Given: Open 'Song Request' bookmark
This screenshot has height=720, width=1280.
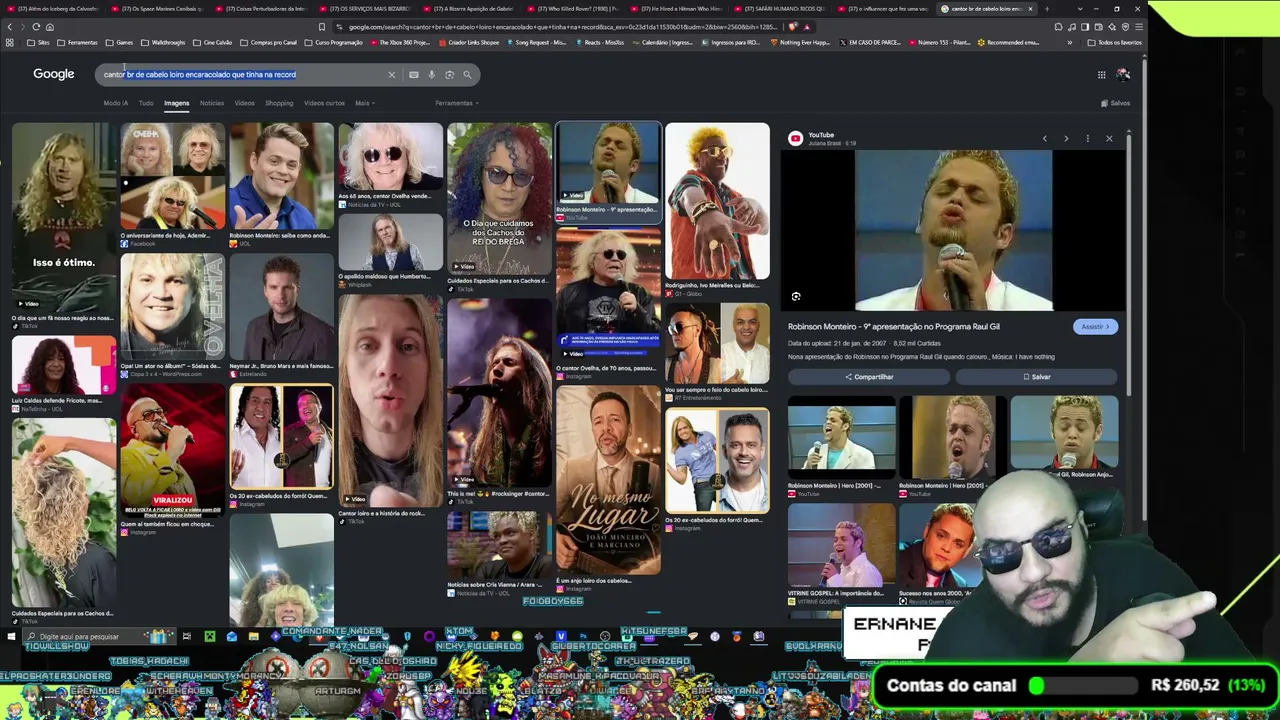Looking at the screenshot, I should click(x=535, y=43).
